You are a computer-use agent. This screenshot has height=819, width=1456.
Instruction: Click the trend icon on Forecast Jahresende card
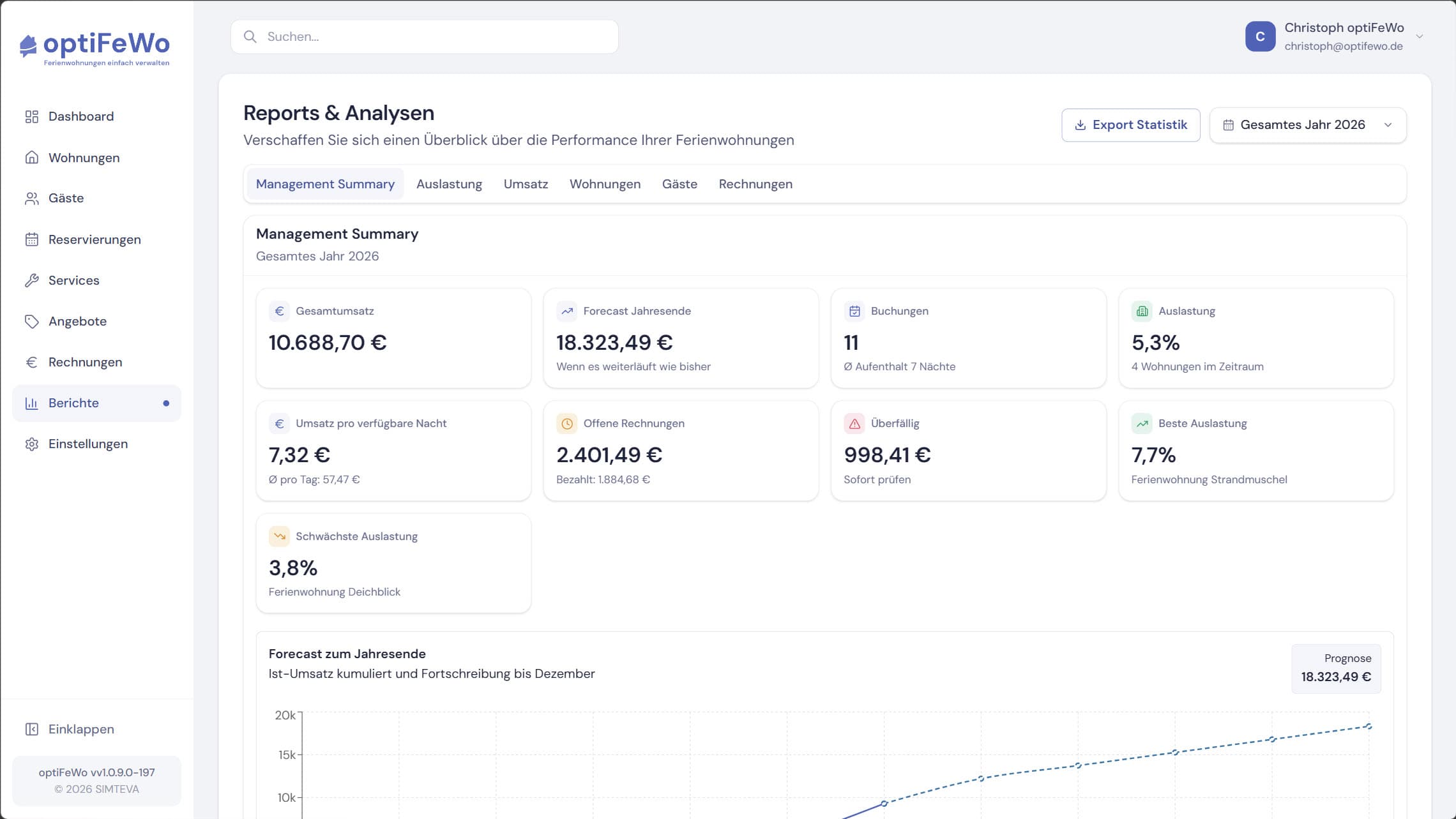coord(566,311)
